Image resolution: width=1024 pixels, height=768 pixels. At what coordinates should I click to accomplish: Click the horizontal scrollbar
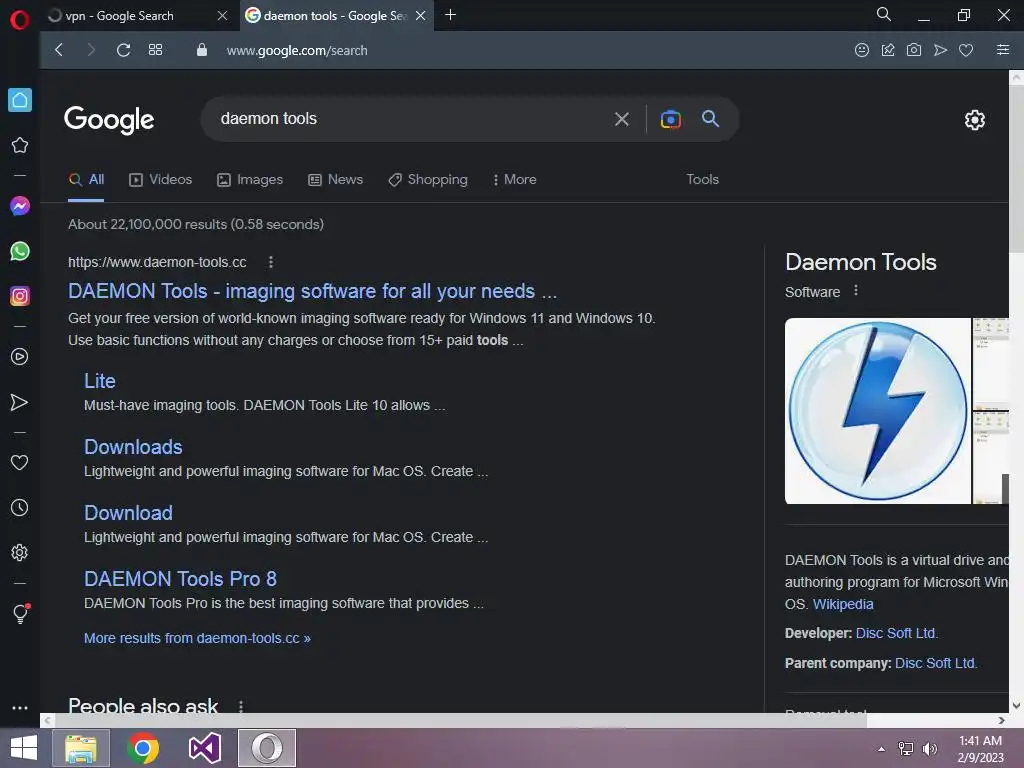tap(460, 720)
